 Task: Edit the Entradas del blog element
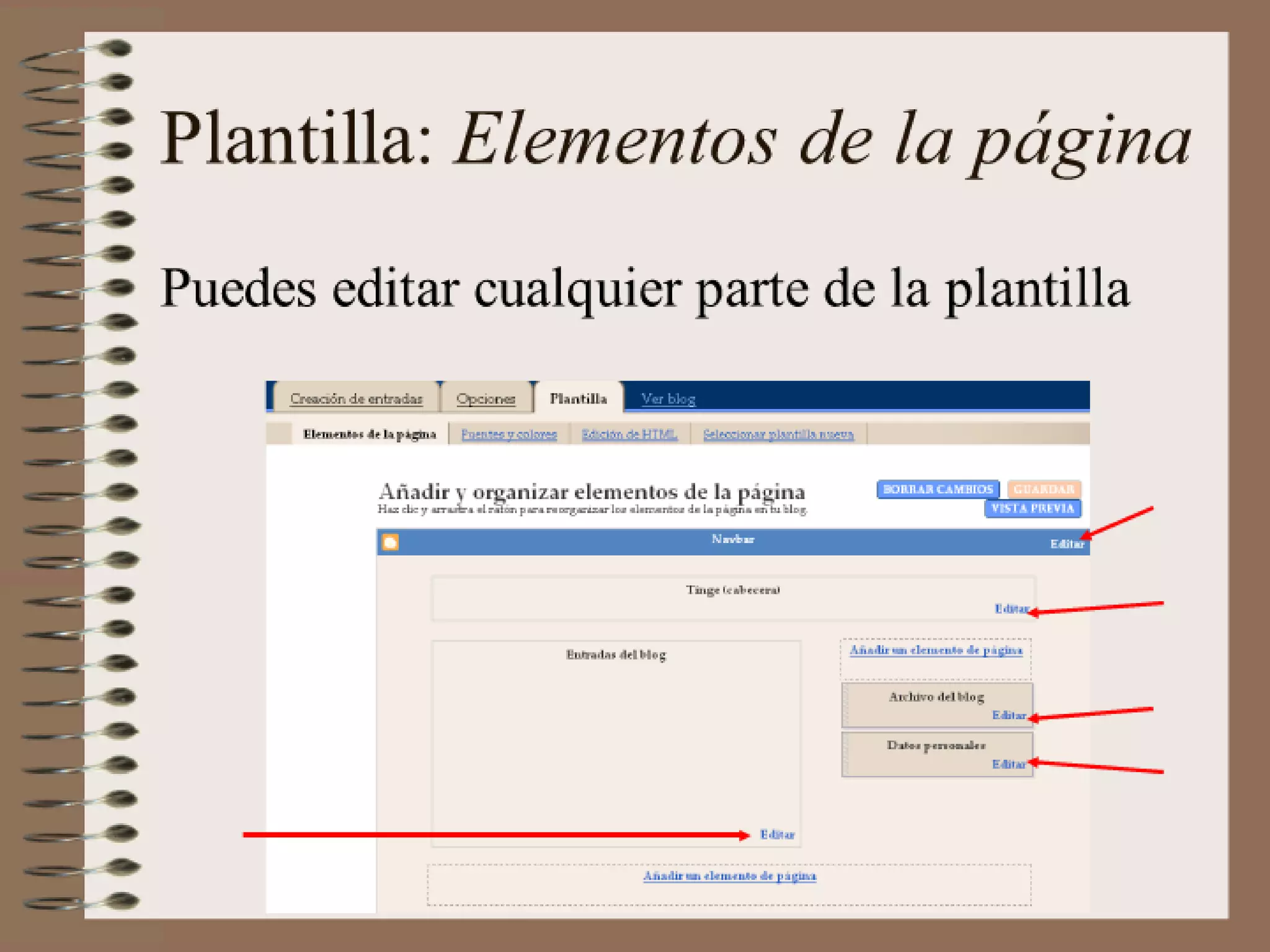tap(777, 835)
